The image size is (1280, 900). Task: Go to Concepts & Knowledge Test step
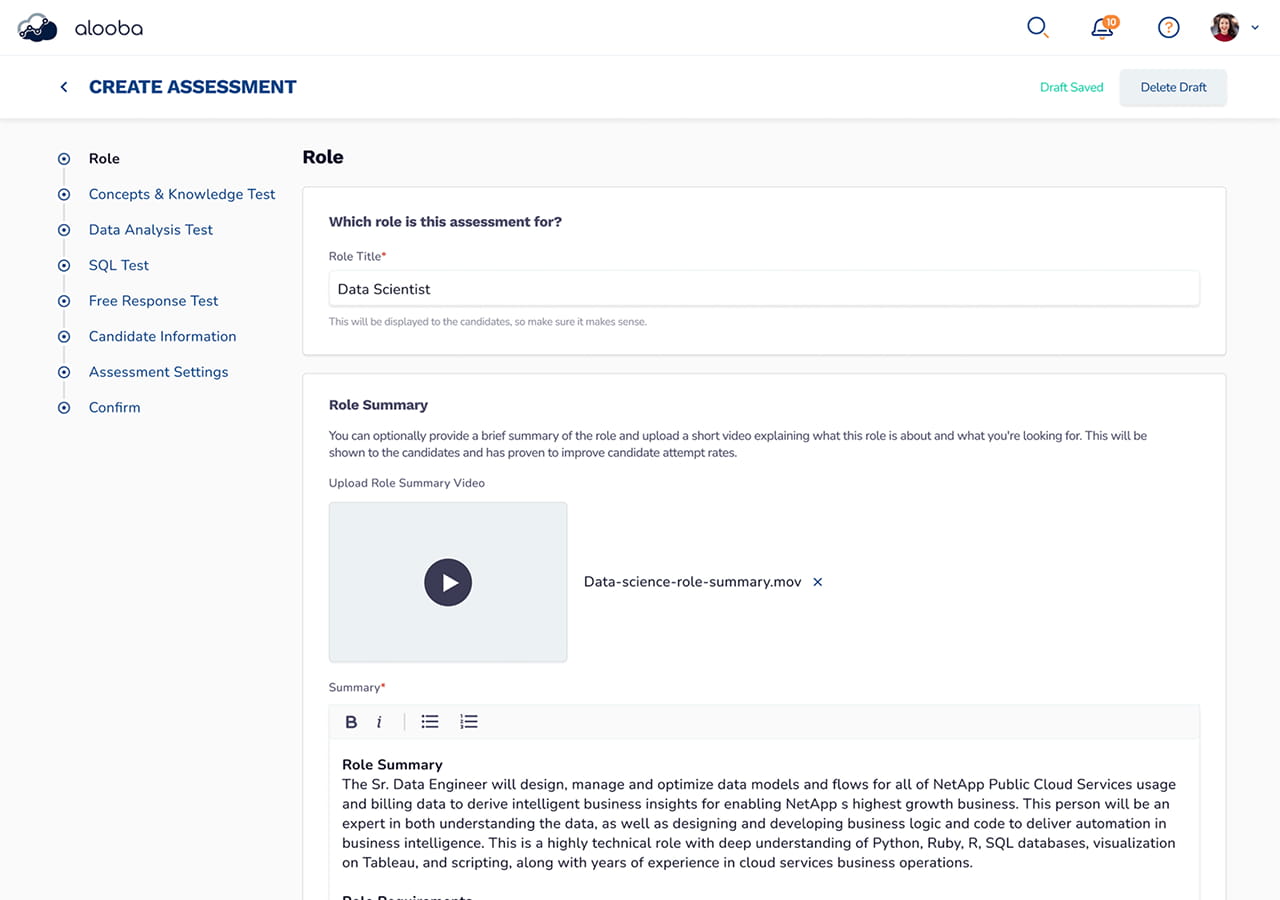click(182, 194)
